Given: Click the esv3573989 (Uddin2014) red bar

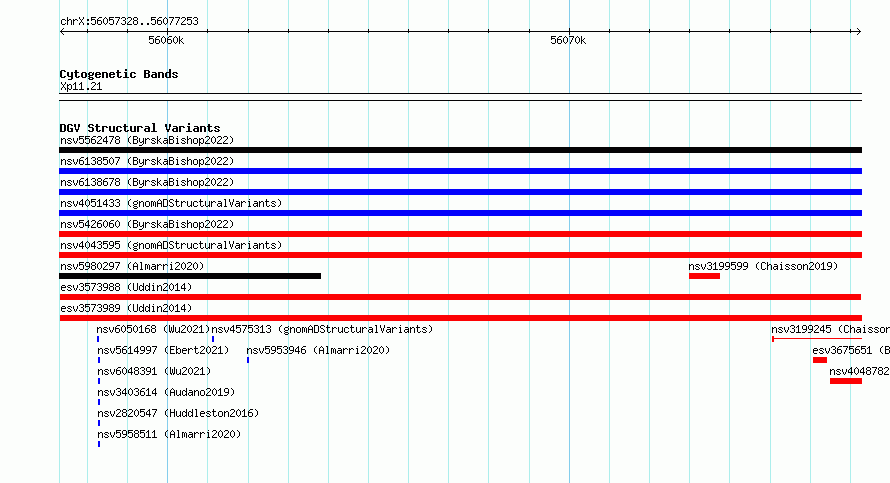Looking at the screenshot, I should pos(460,318).
